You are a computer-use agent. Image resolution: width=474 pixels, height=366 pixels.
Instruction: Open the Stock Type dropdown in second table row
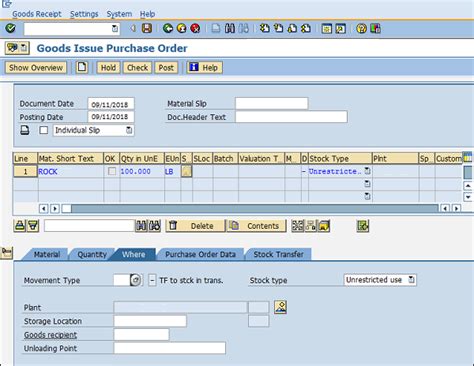click(x=367, y=184)
